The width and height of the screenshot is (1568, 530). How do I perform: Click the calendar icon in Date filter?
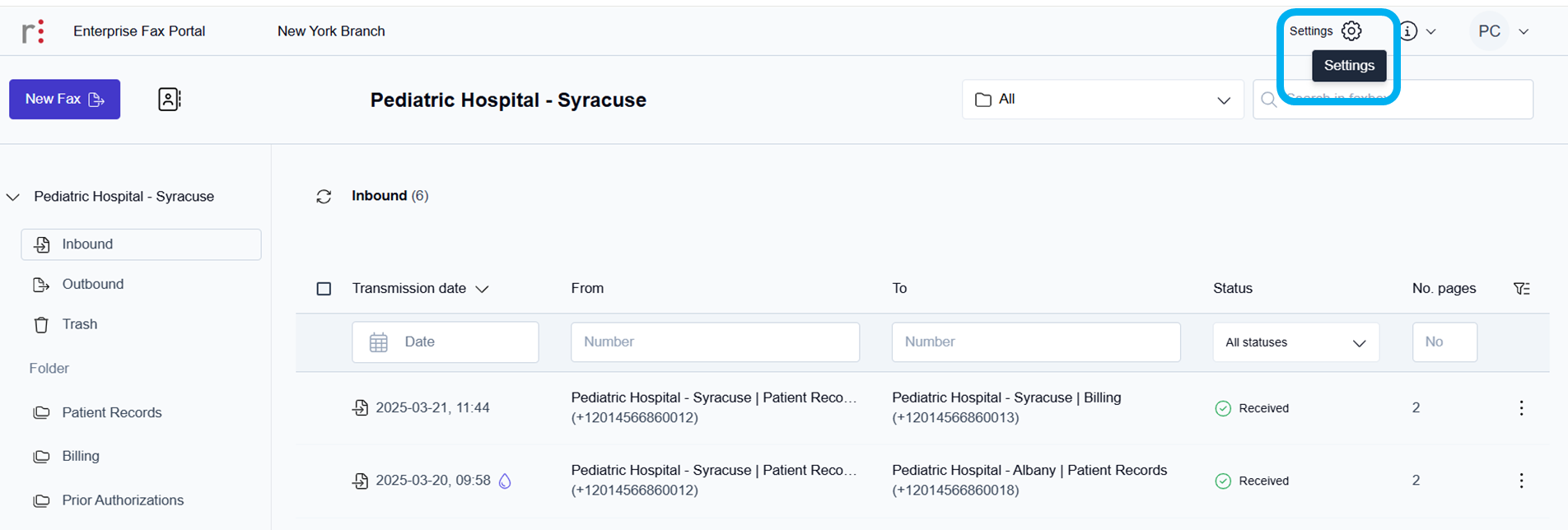pos(379,342)
